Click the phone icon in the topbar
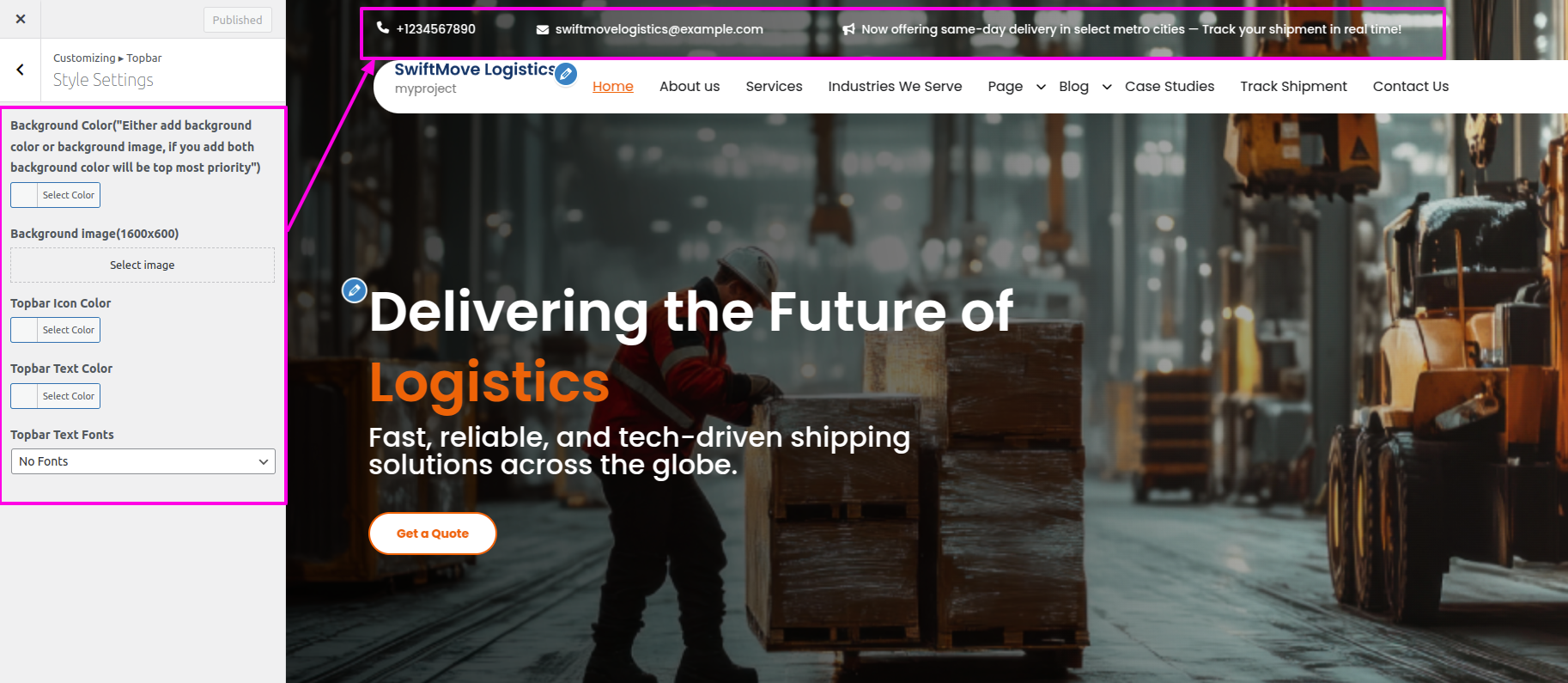This screenshot has height=683, width=1568. [x=383, y=28]
